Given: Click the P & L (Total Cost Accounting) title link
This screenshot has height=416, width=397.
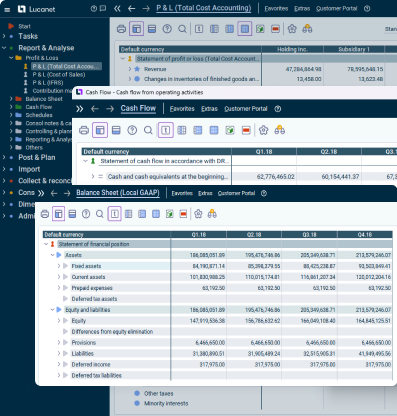Looking at the screenshot, I should [204, 8].
